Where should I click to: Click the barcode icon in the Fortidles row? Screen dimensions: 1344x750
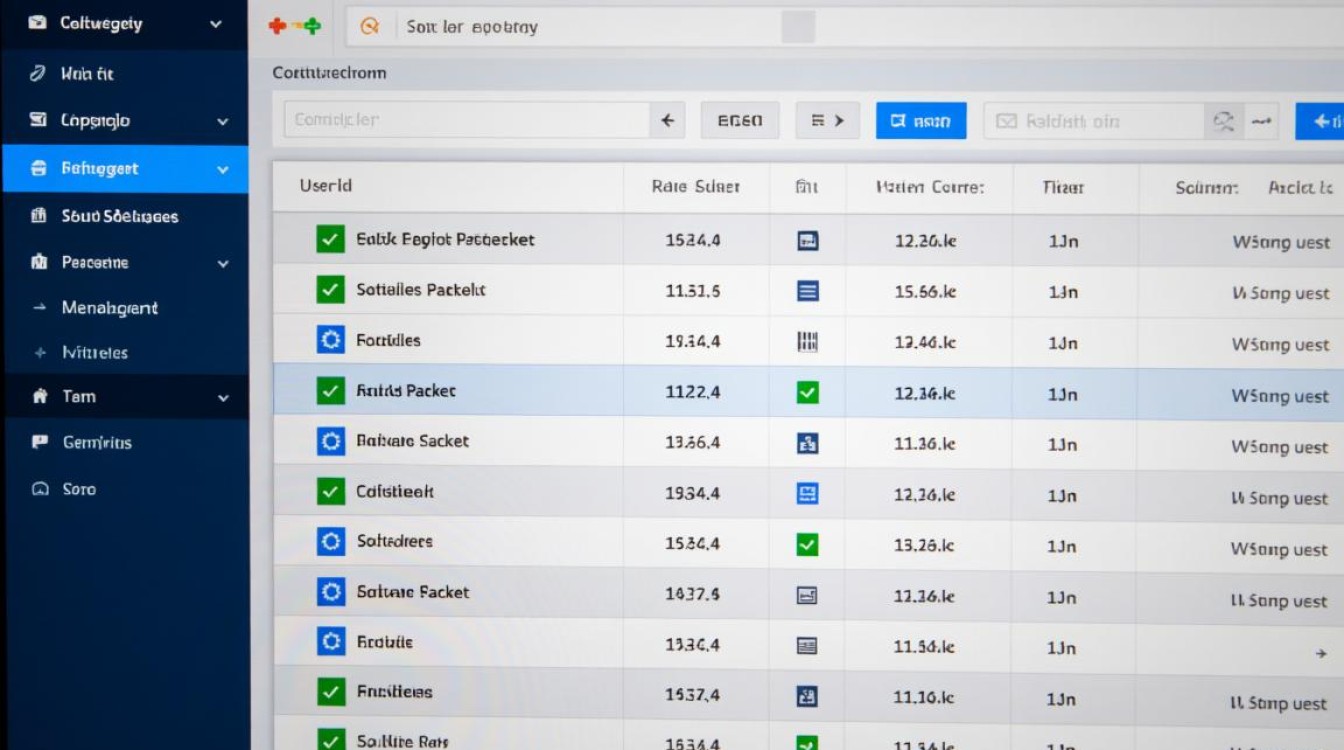tap(807, 342)
